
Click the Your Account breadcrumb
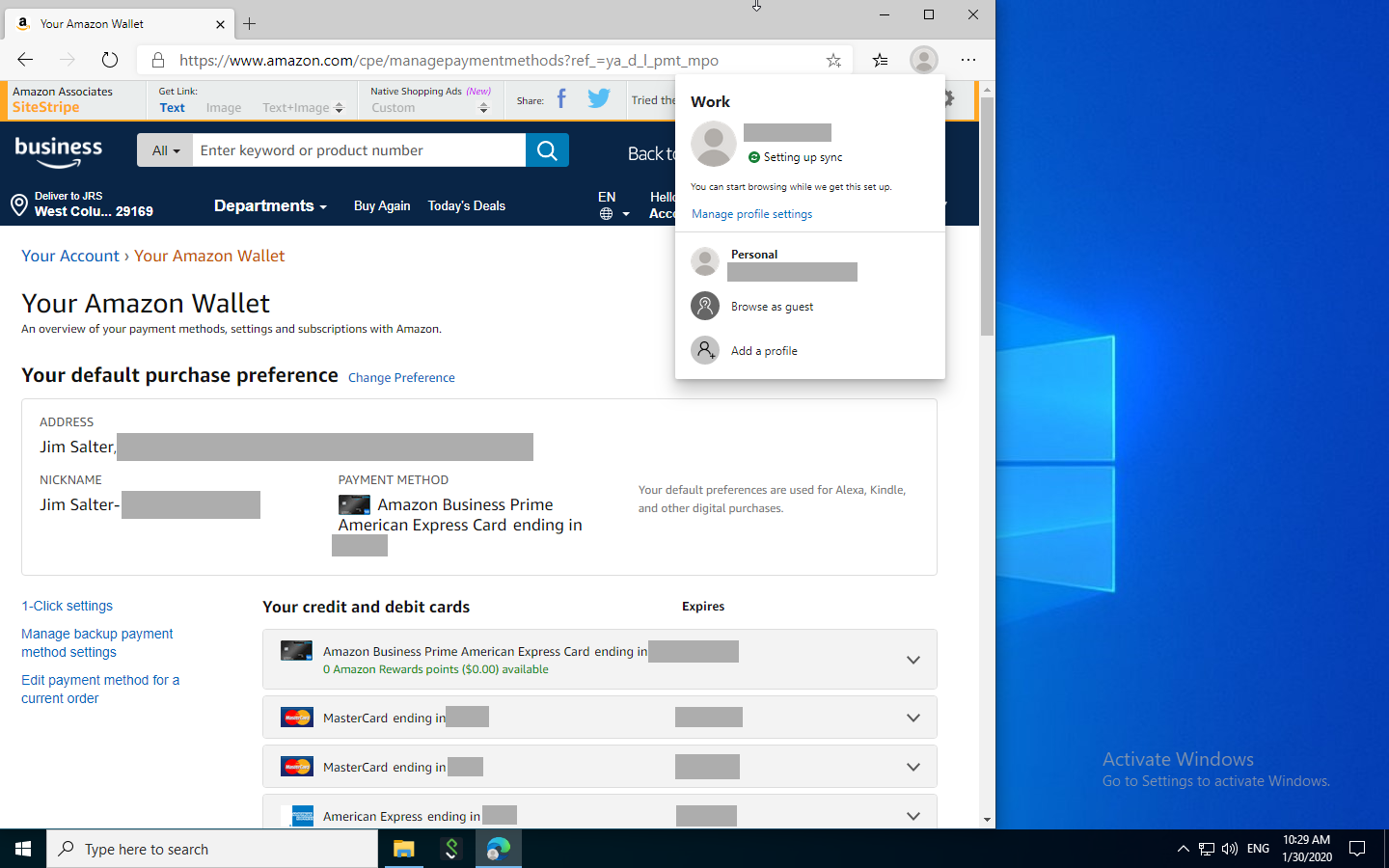click(70, 256)
